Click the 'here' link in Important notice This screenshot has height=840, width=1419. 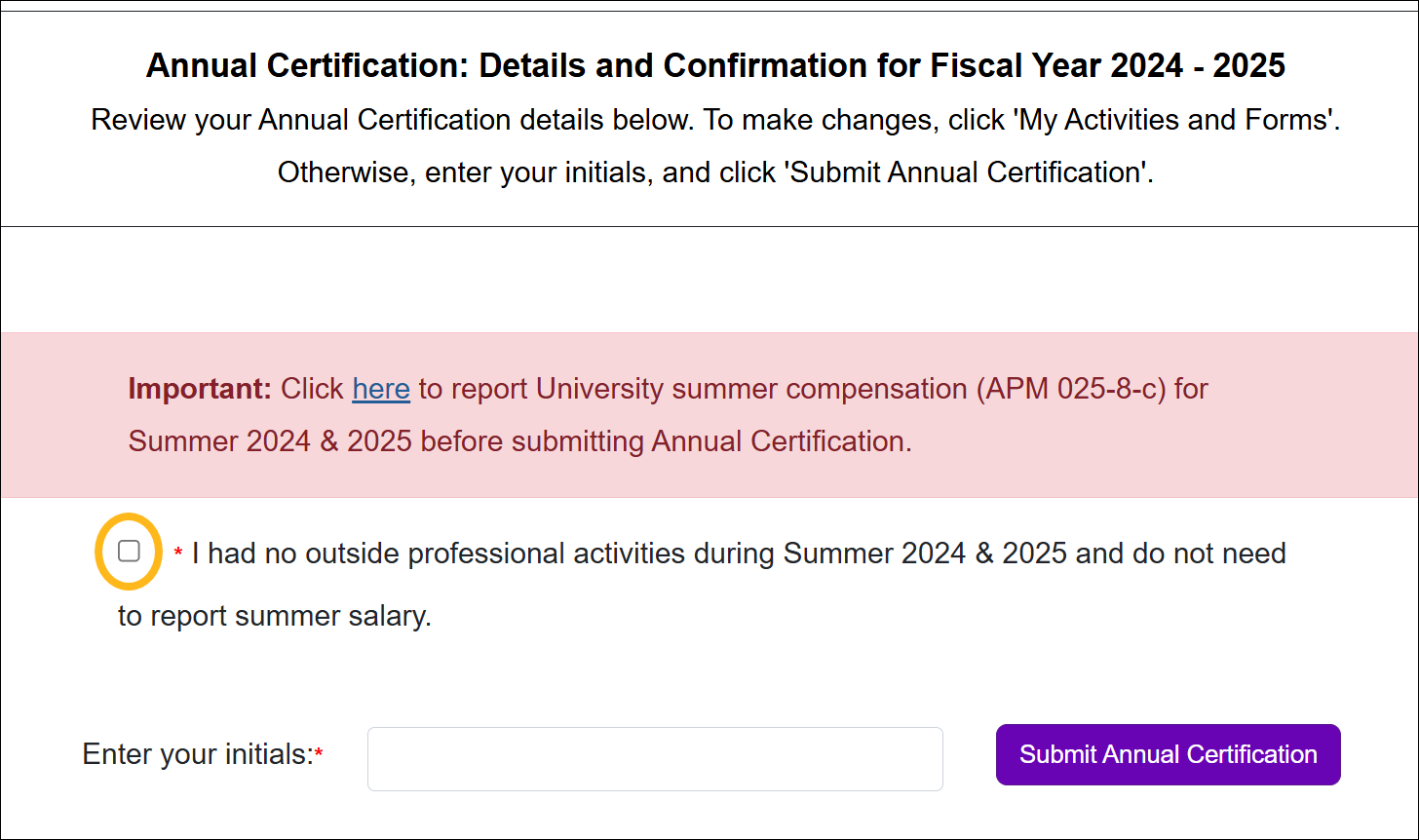tap(381, 389)
